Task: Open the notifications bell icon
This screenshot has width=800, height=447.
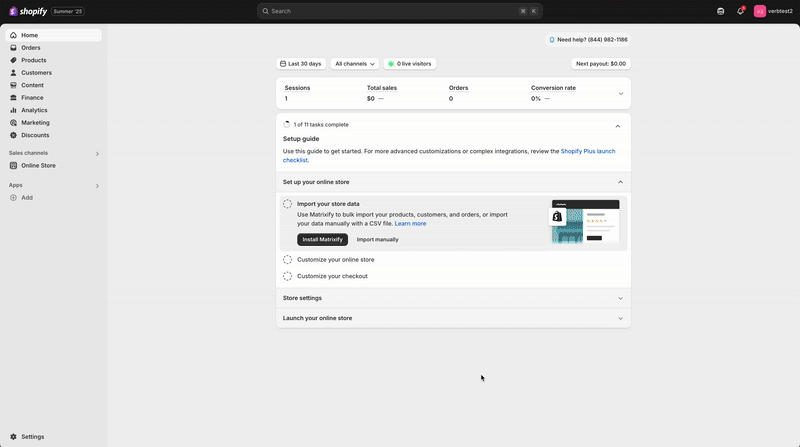Action: tap(740, 11)
